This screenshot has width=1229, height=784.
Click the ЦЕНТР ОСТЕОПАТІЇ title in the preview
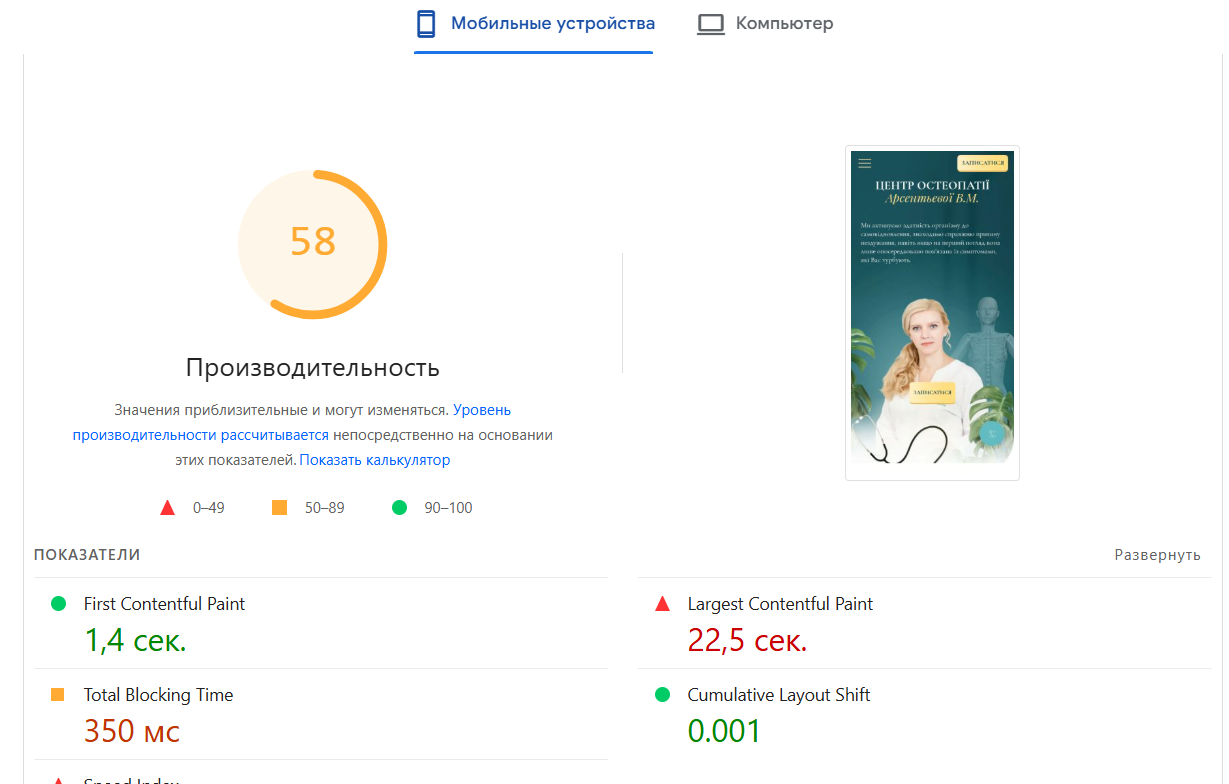932,185
